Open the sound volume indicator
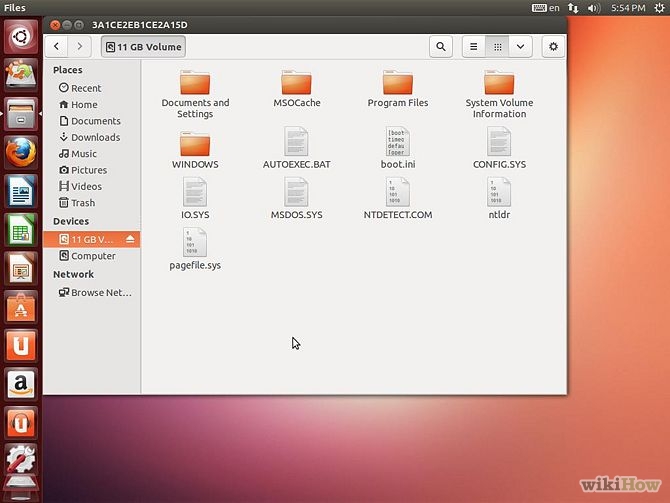The image size is (670, 503). coord(594,8)
